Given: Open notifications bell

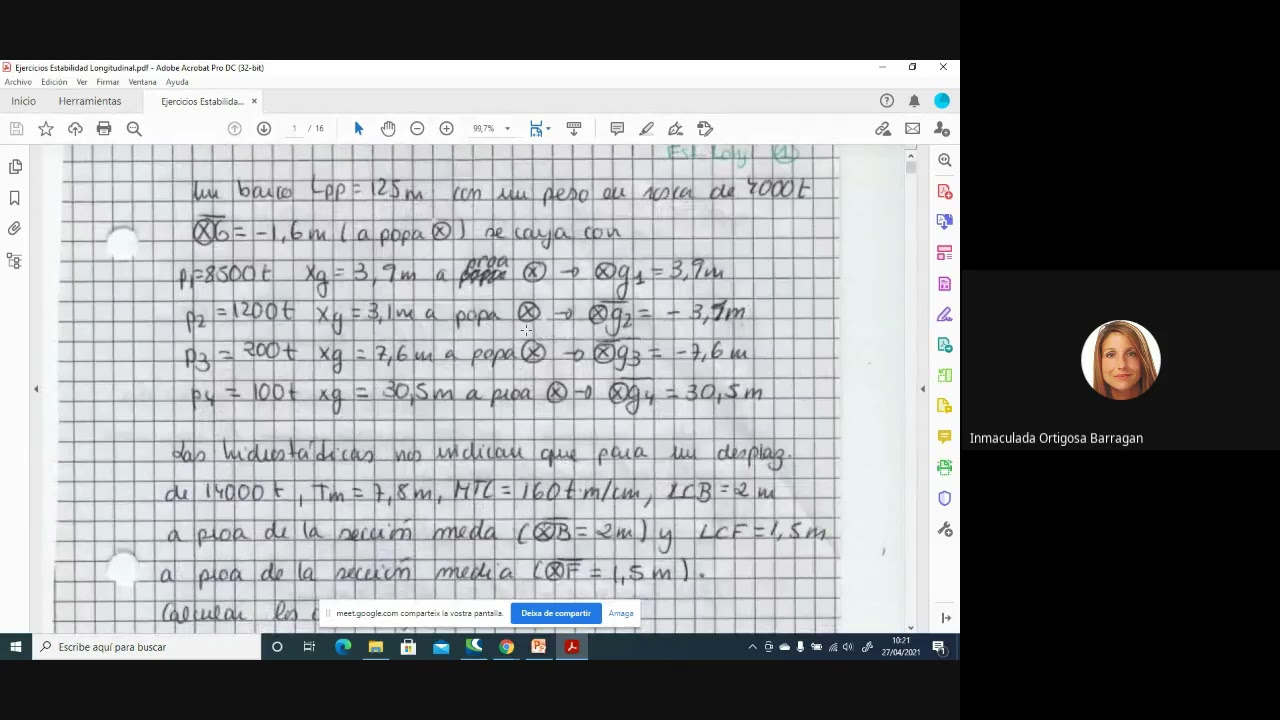Looking at the screenshot, I should 914,101.
